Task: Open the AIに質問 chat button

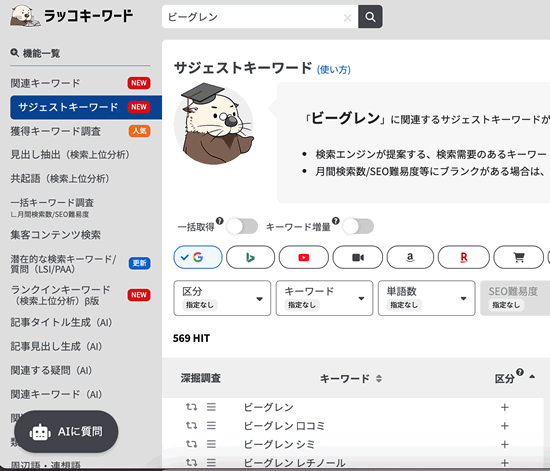Action: [x=66, y=432]
